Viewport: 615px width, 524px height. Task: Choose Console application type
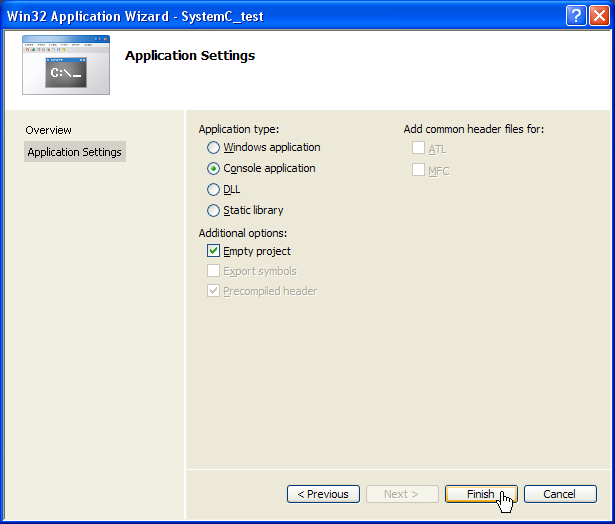[213, 168]
